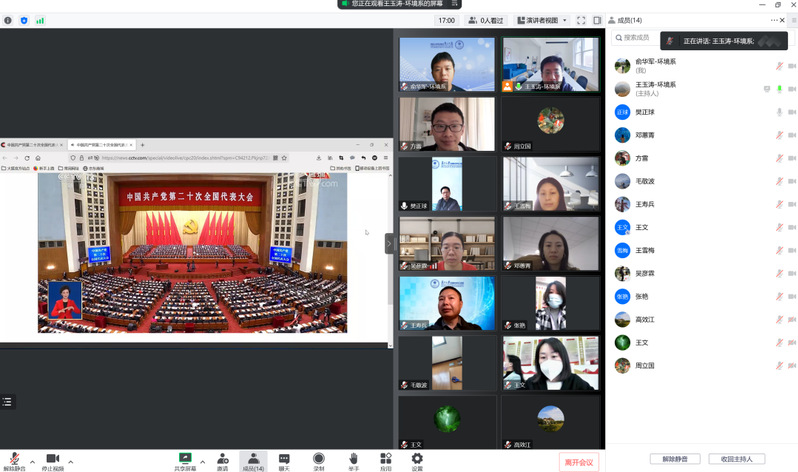Toggle muted mic icon for 高效江
This screenshot has width=798, height=472.
(779, 320)
